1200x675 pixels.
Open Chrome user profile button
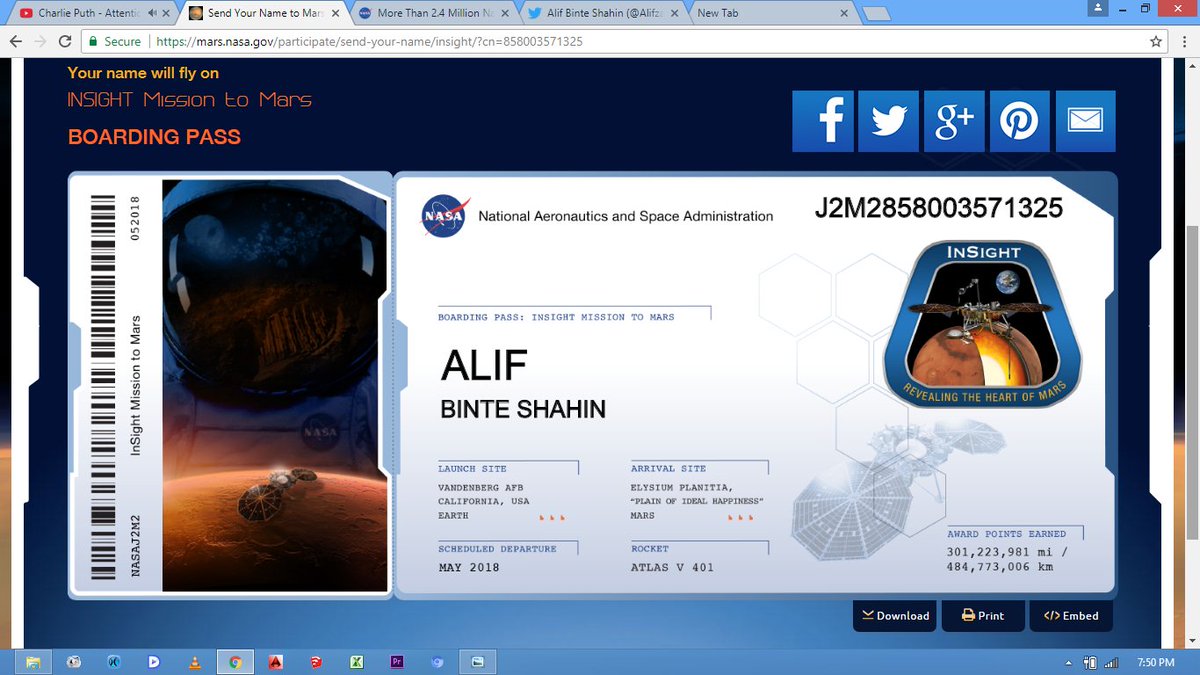1100,7
